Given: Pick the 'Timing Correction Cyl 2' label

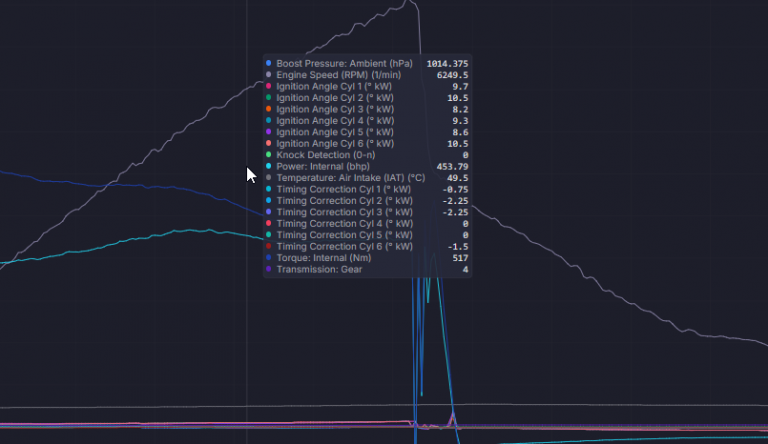Looking at the screenshot, I should [x=344, y=201].
